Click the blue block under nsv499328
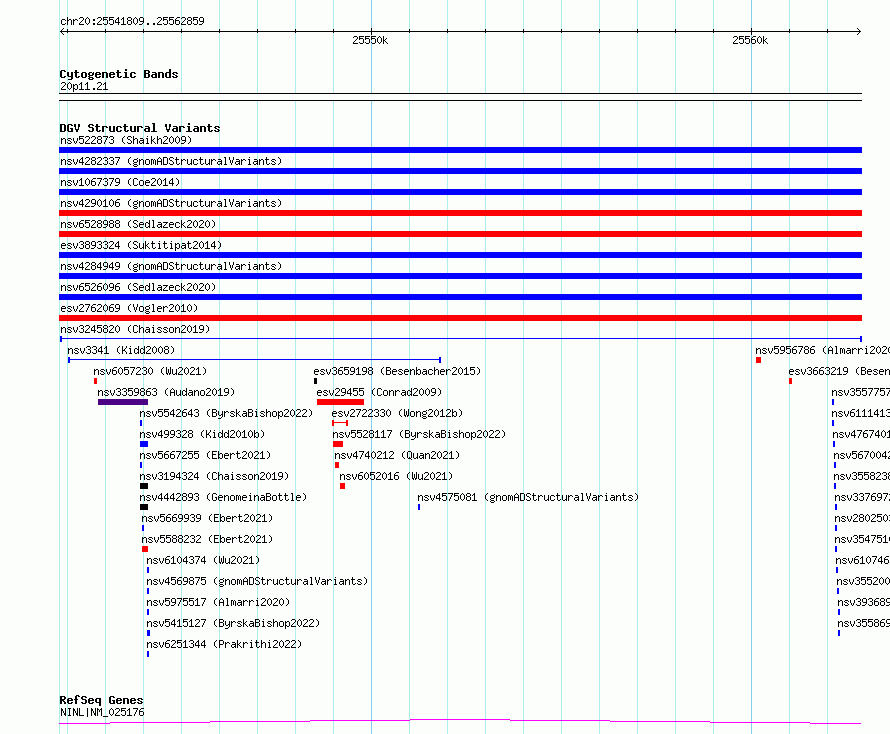This screenshot has height=734, width=890. (x=144, y=444)
